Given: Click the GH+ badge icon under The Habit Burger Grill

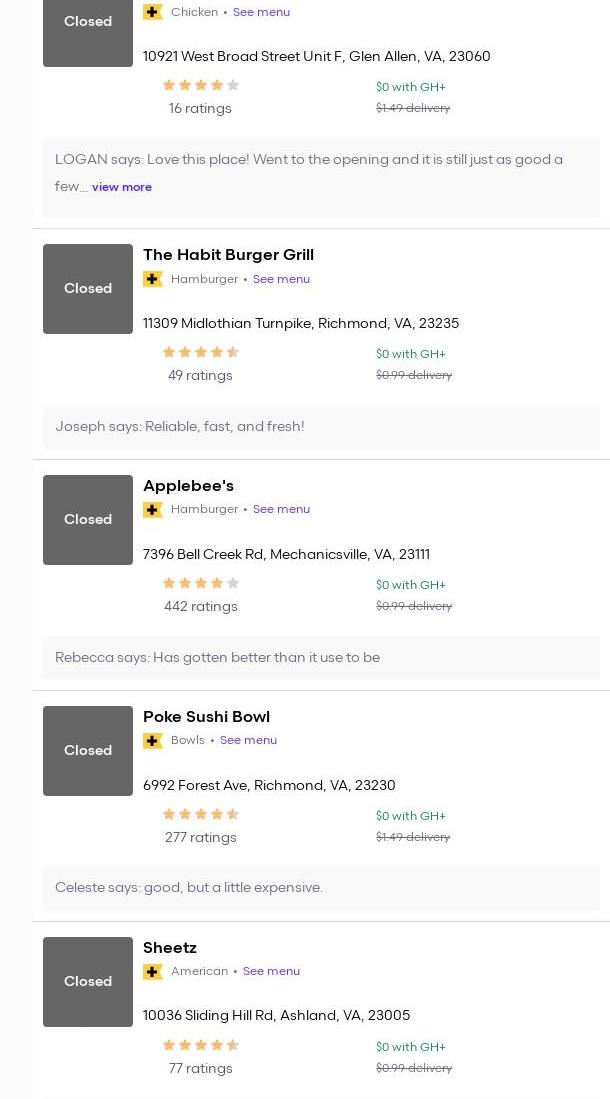Looking at the screenshot, I should click(153, 279).
